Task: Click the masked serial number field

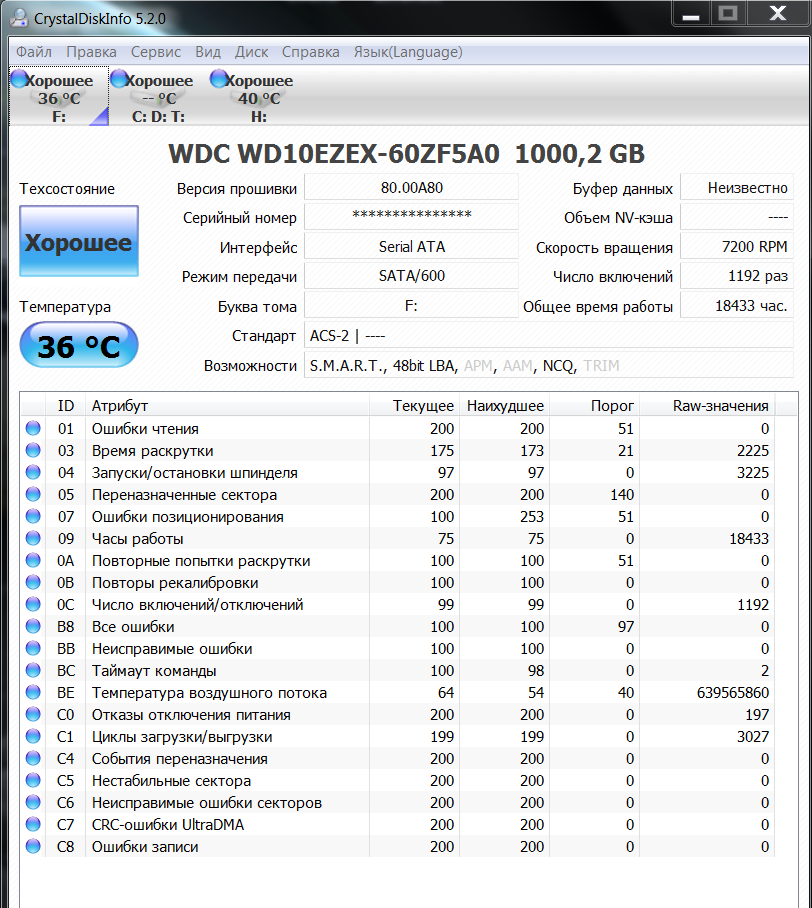Action: 411,217
